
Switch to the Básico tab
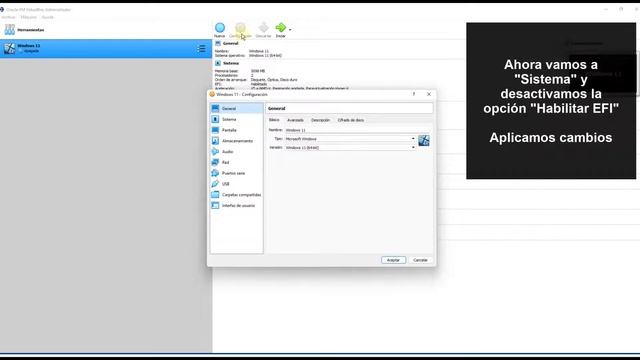(x=274, y=120)
